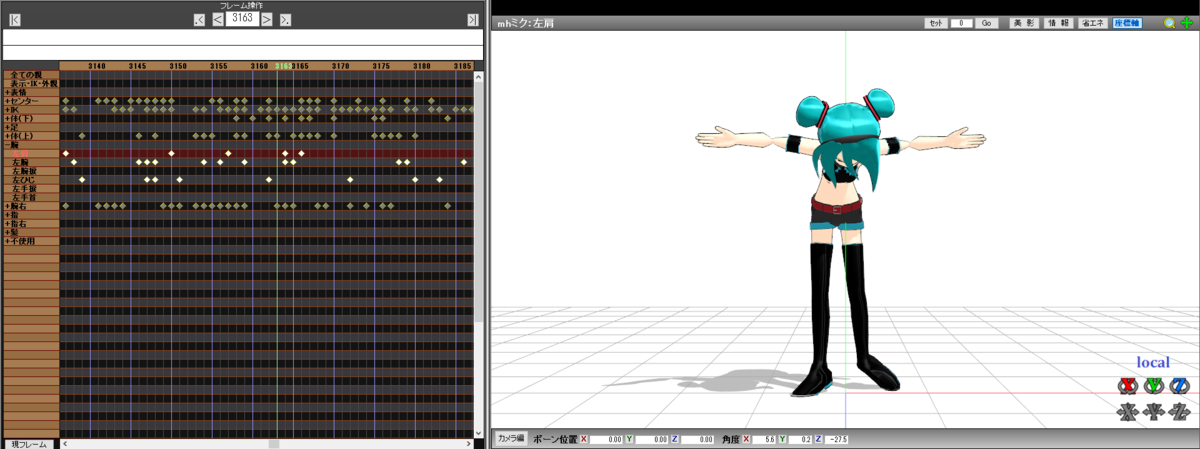Click bone position X value field

(607, 439)
